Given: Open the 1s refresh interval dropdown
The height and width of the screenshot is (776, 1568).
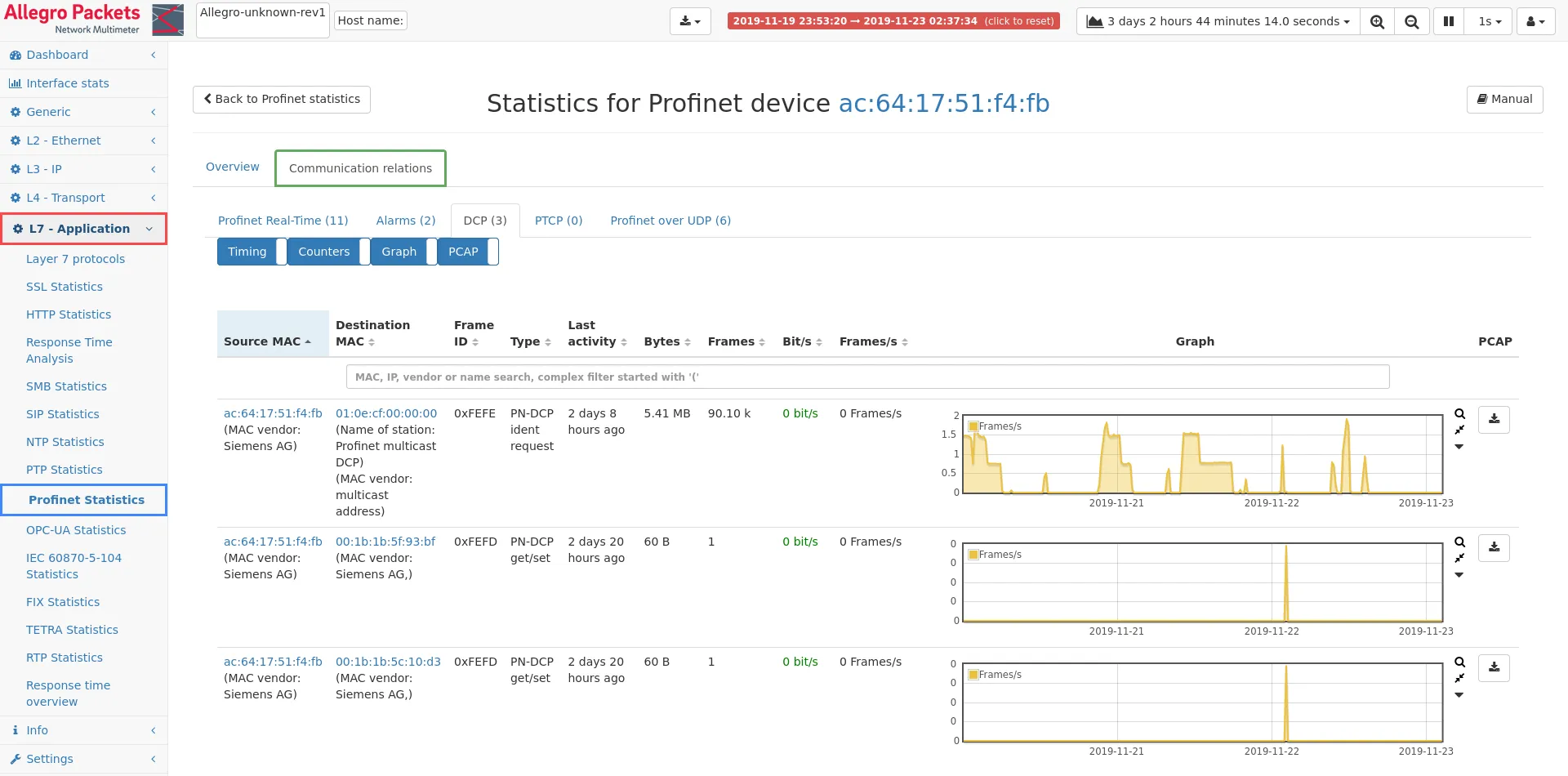Looking at the screenshot, I should 1489,21.
